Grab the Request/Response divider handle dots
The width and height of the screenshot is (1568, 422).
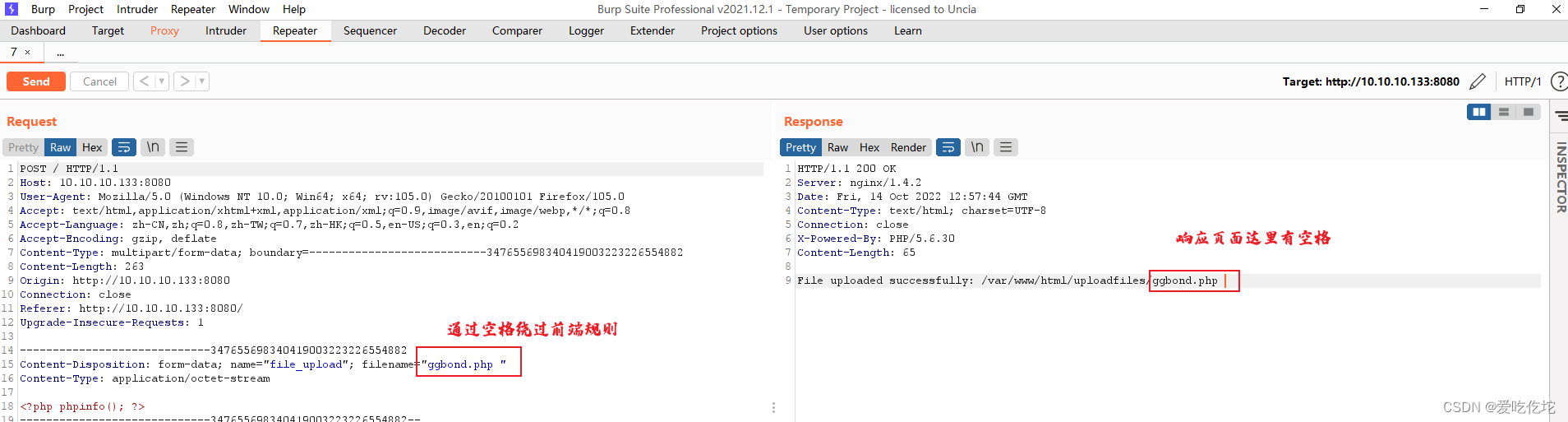pyautogui.click(x=773, y=407)
